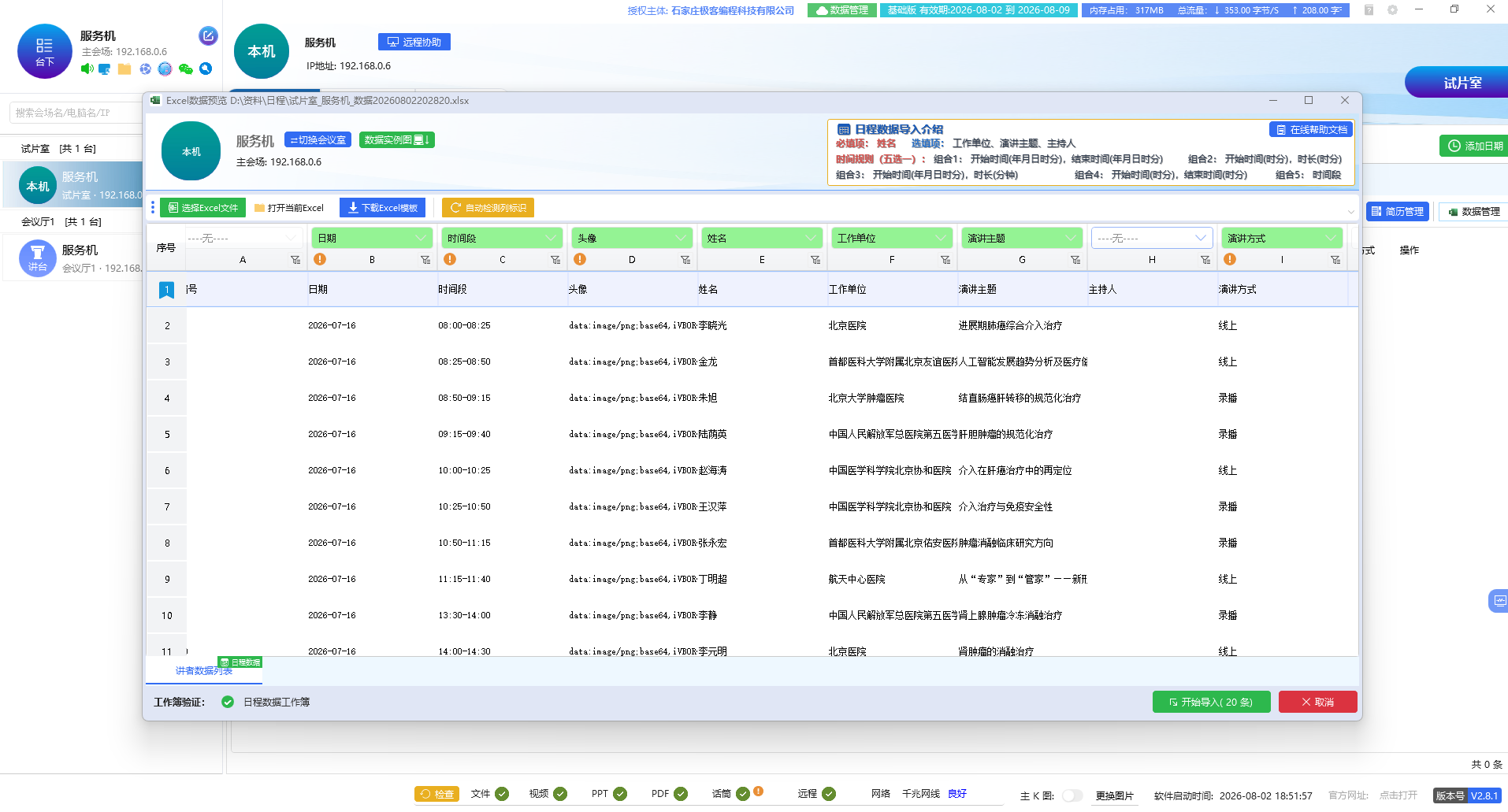
Task: Open the column H mapping dropdown showing 无
Action: [x=1152, y=238]
